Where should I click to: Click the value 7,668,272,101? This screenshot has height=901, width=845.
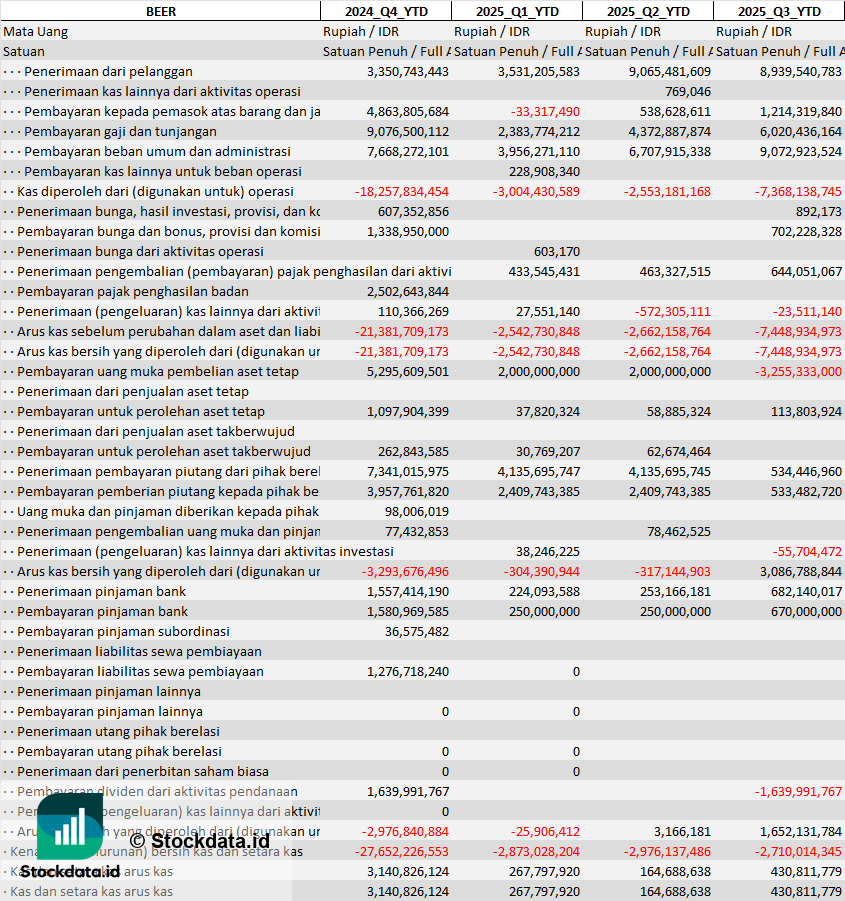click(x=408, y=152)
